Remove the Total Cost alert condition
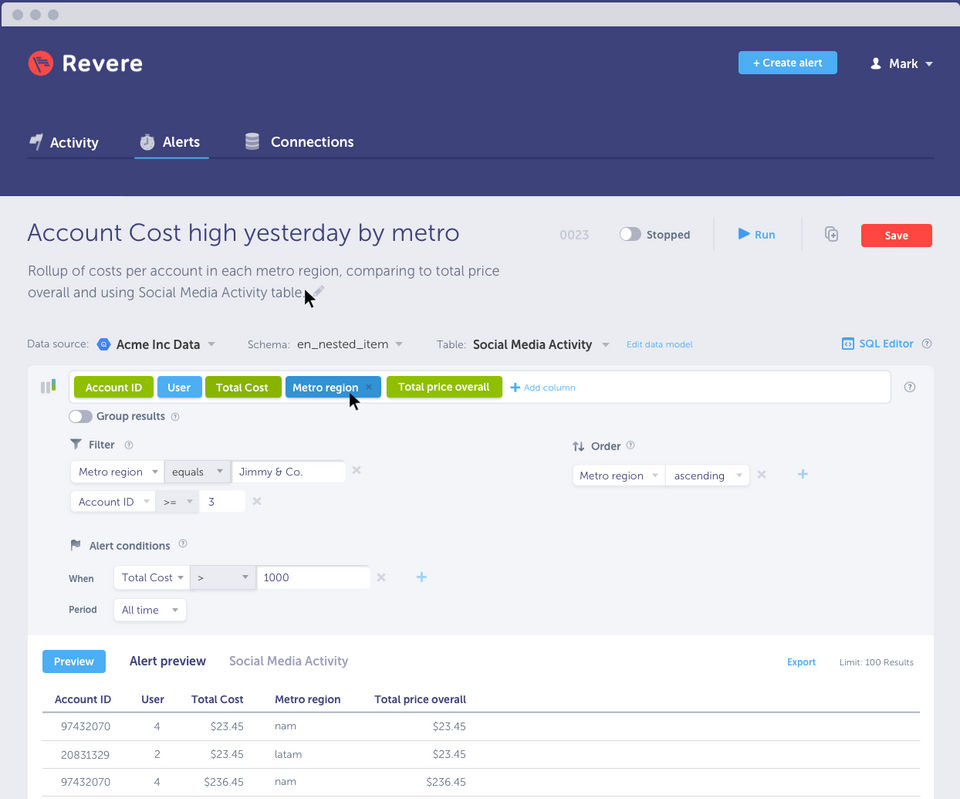The image size is (960, 799). (381, 577)
